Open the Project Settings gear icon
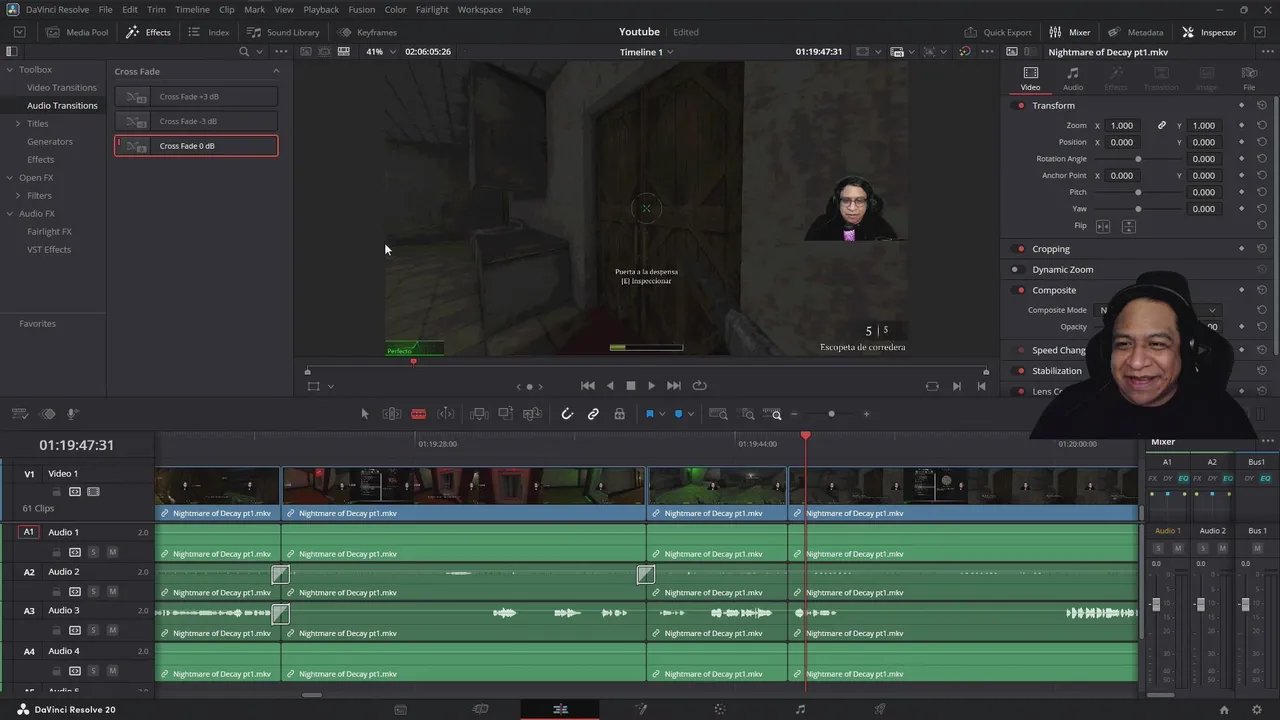The image size is (1280, 720). (1257, 710)
